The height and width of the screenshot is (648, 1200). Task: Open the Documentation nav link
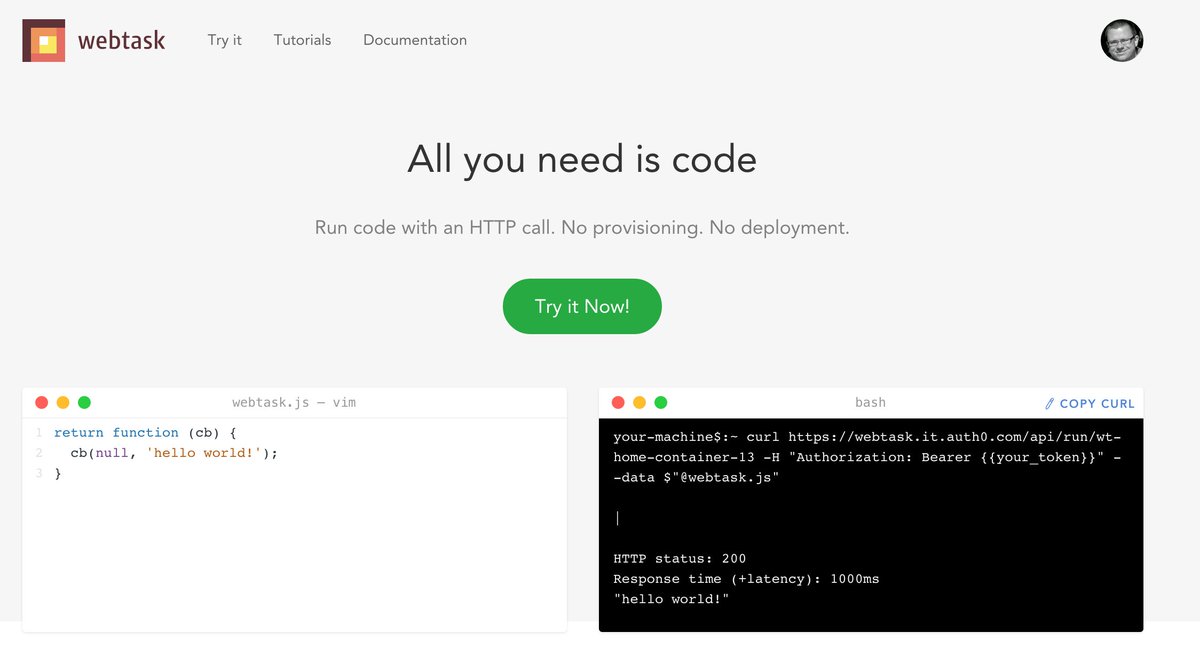[x=415, y=40]
